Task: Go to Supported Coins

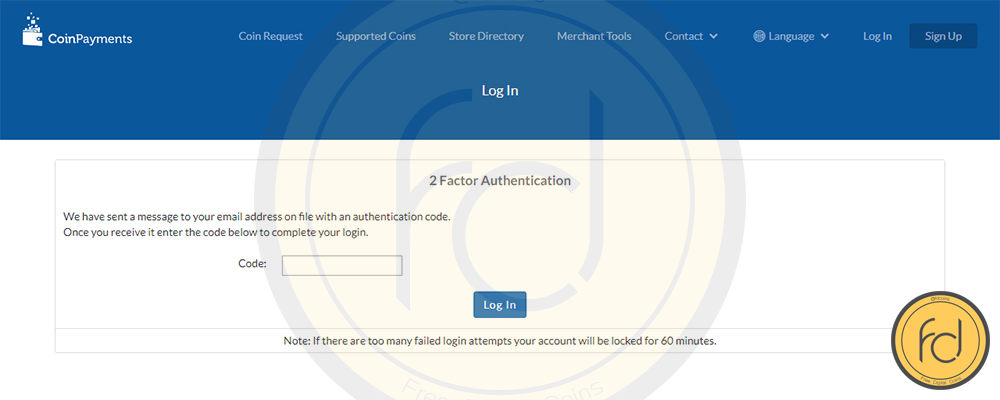Action: pos(376,36)
